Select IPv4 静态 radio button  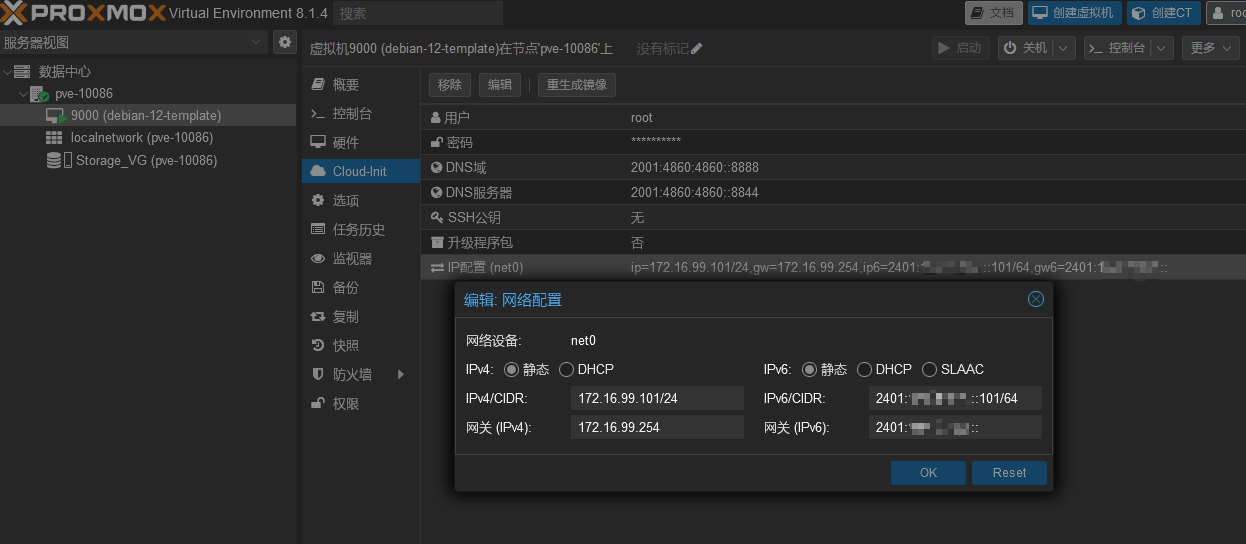point(511,369)
